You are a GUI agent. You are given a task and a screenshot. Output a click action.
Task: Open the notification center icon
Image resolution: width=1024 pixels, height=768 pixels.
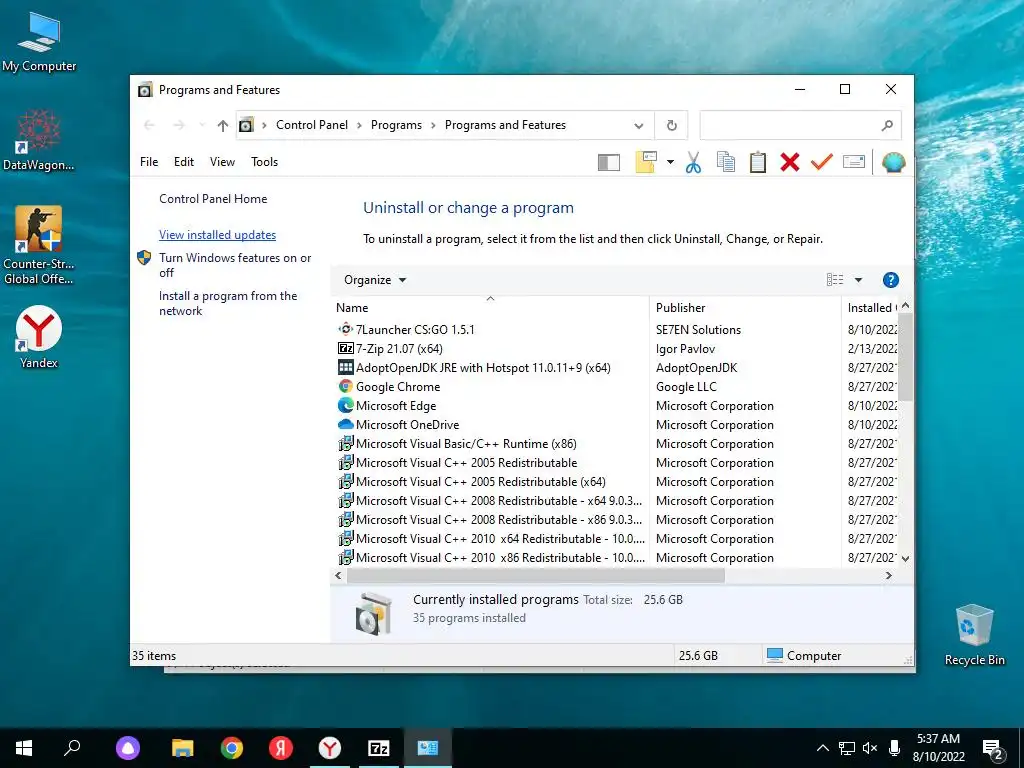tap(993, 749)
